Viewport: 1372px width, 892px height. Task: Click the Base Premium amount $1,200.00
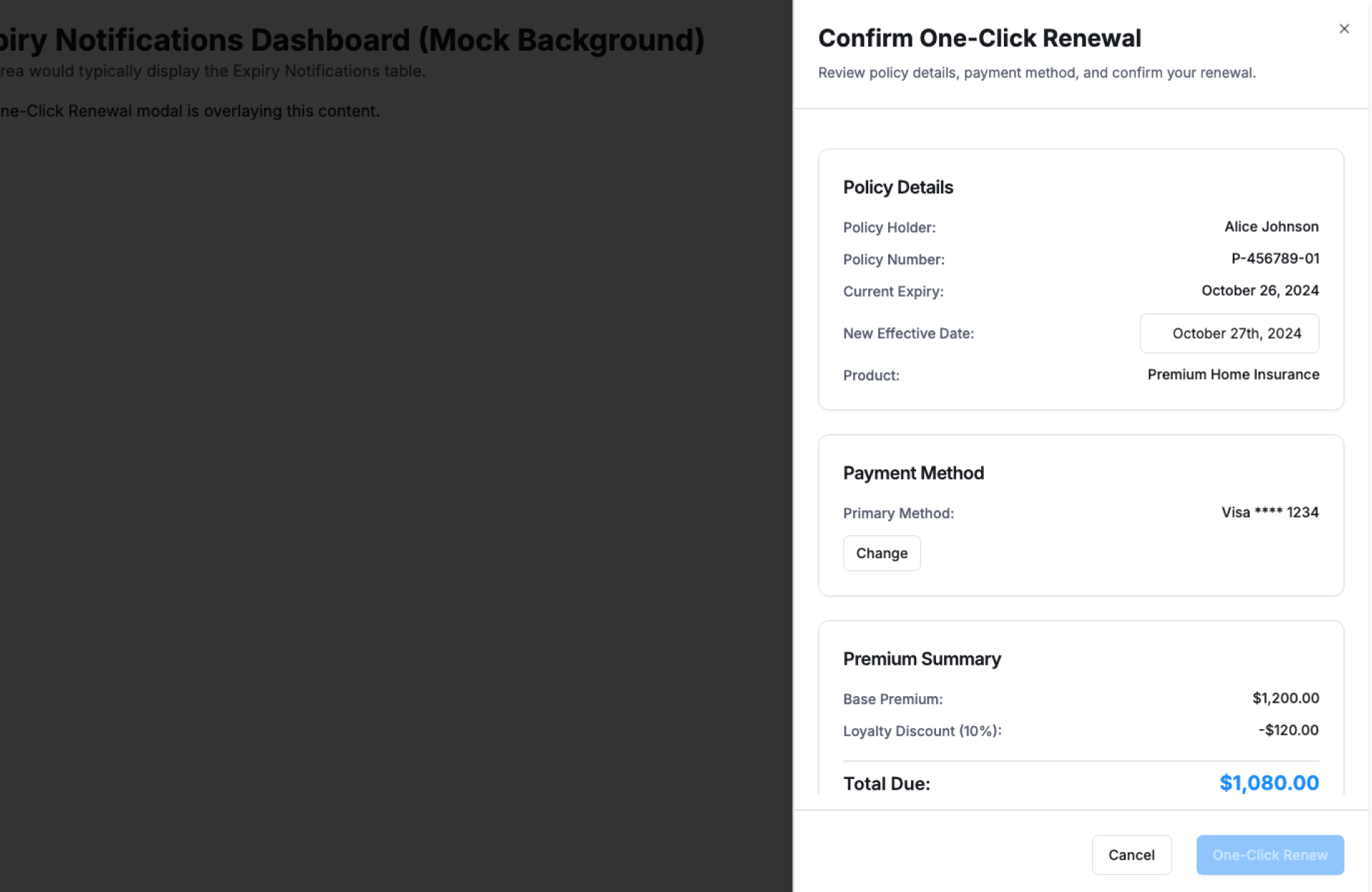pos(1285,698)
